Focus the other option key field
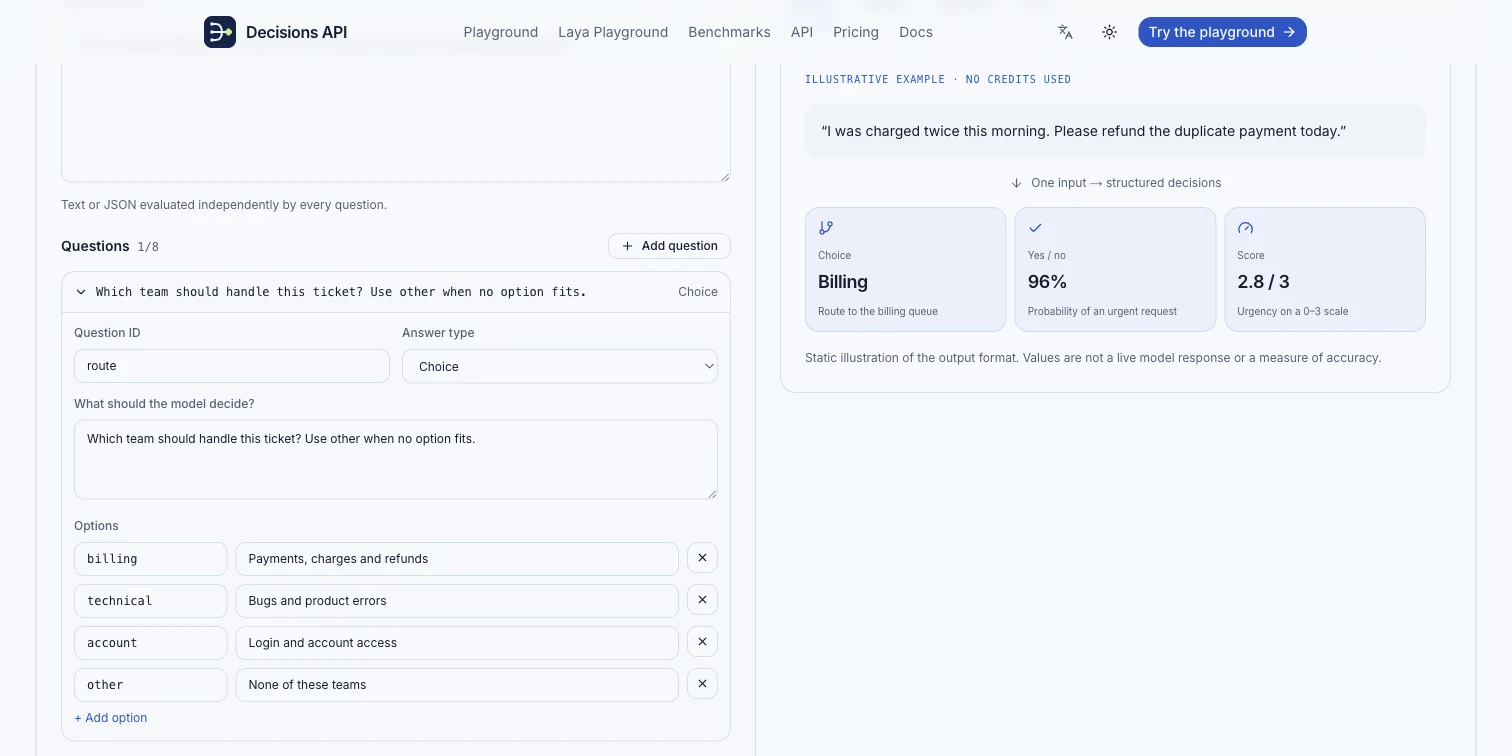The height and width of the screenshot is (756, 1512). [151, 685]
